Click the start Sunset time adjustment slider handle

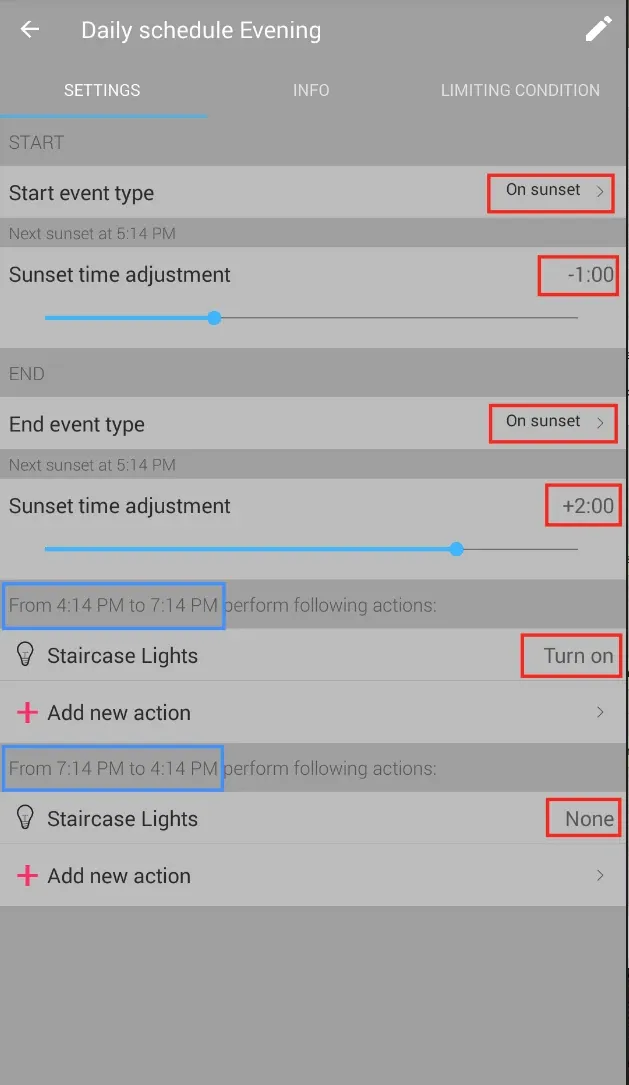(x=214, y=318)
